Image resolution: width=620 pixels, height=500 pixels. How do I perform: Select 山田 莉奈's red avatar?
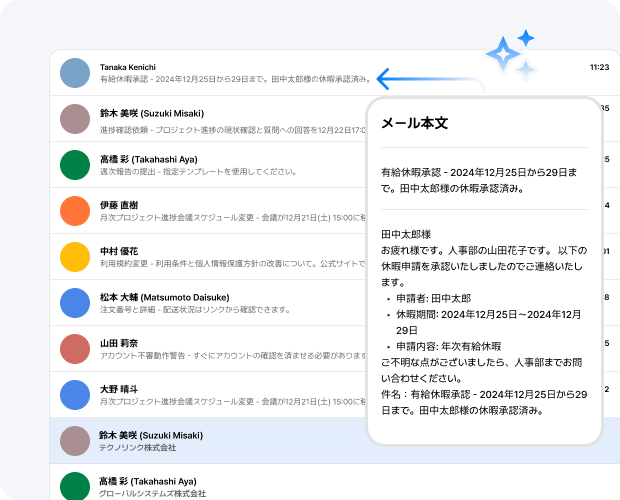[75, 349]
